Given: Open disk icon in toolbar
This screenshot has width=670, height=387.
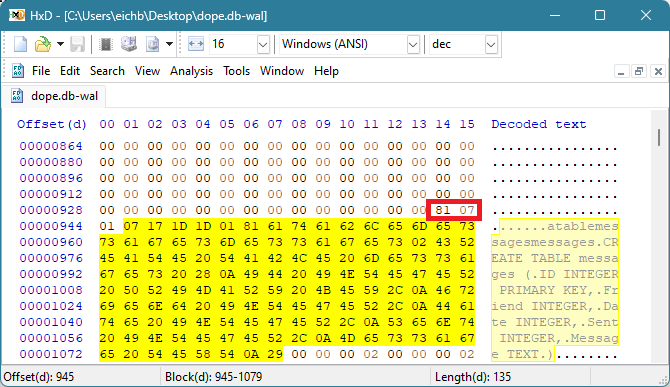Looking at the screenshot, I should pos(129,44).
